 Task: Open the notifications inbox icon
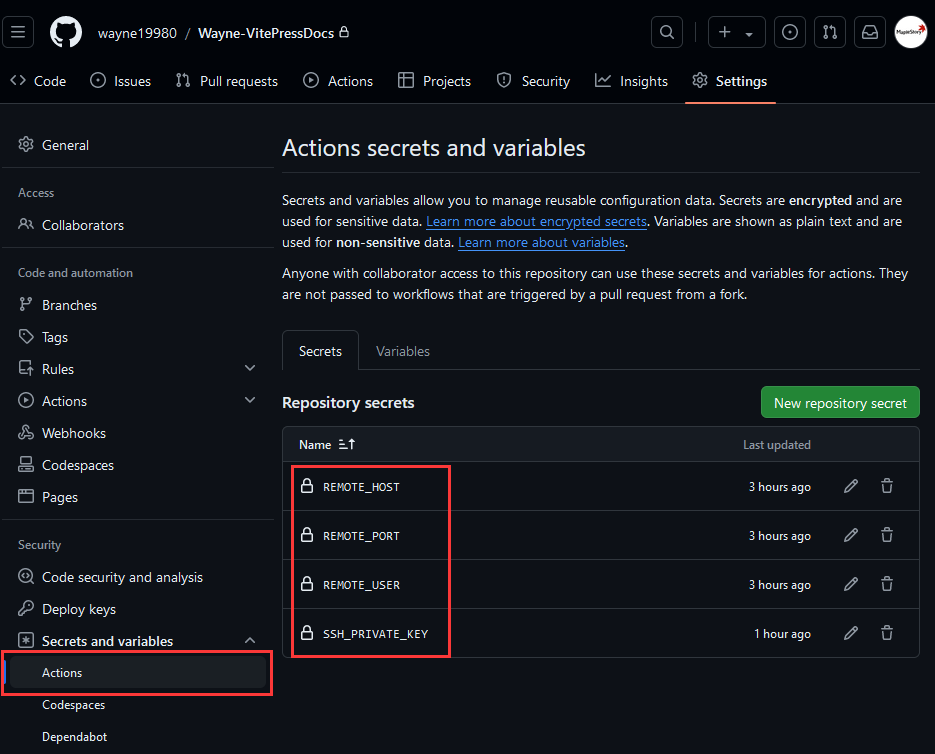pos(869,32)
